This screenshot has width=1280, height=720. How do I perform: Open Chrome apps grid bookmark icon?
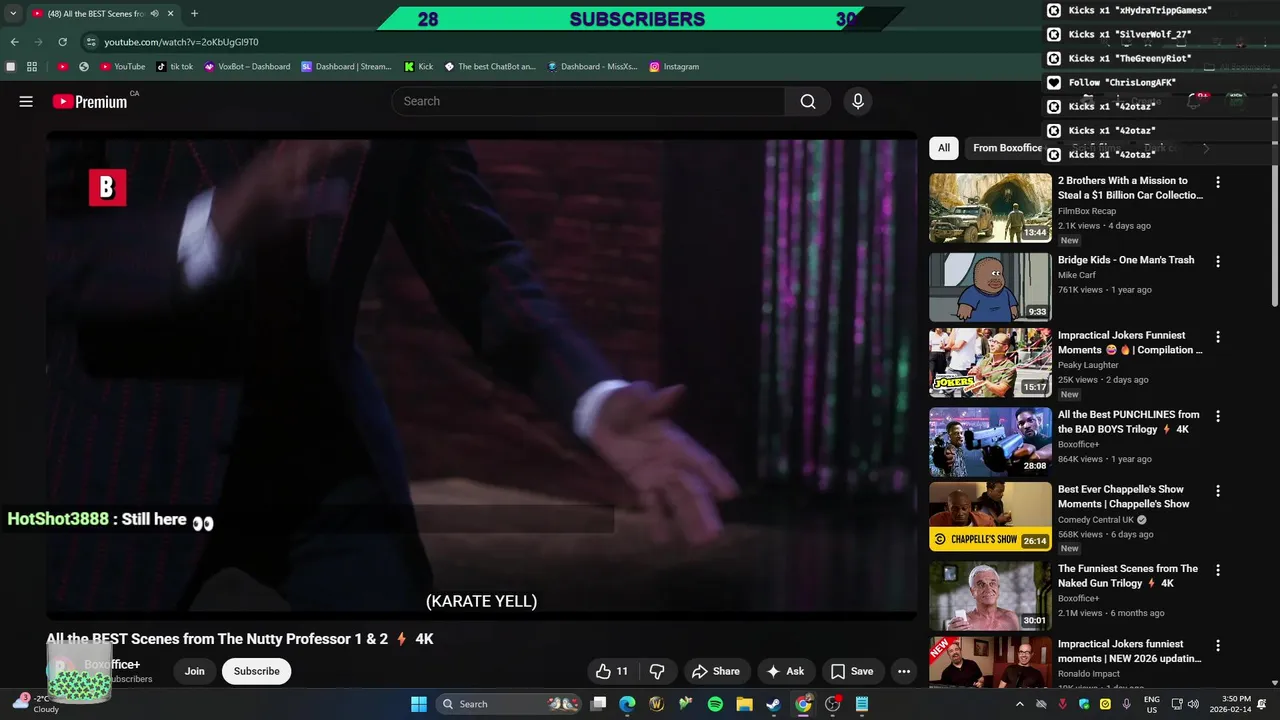(x=32, y=67)
